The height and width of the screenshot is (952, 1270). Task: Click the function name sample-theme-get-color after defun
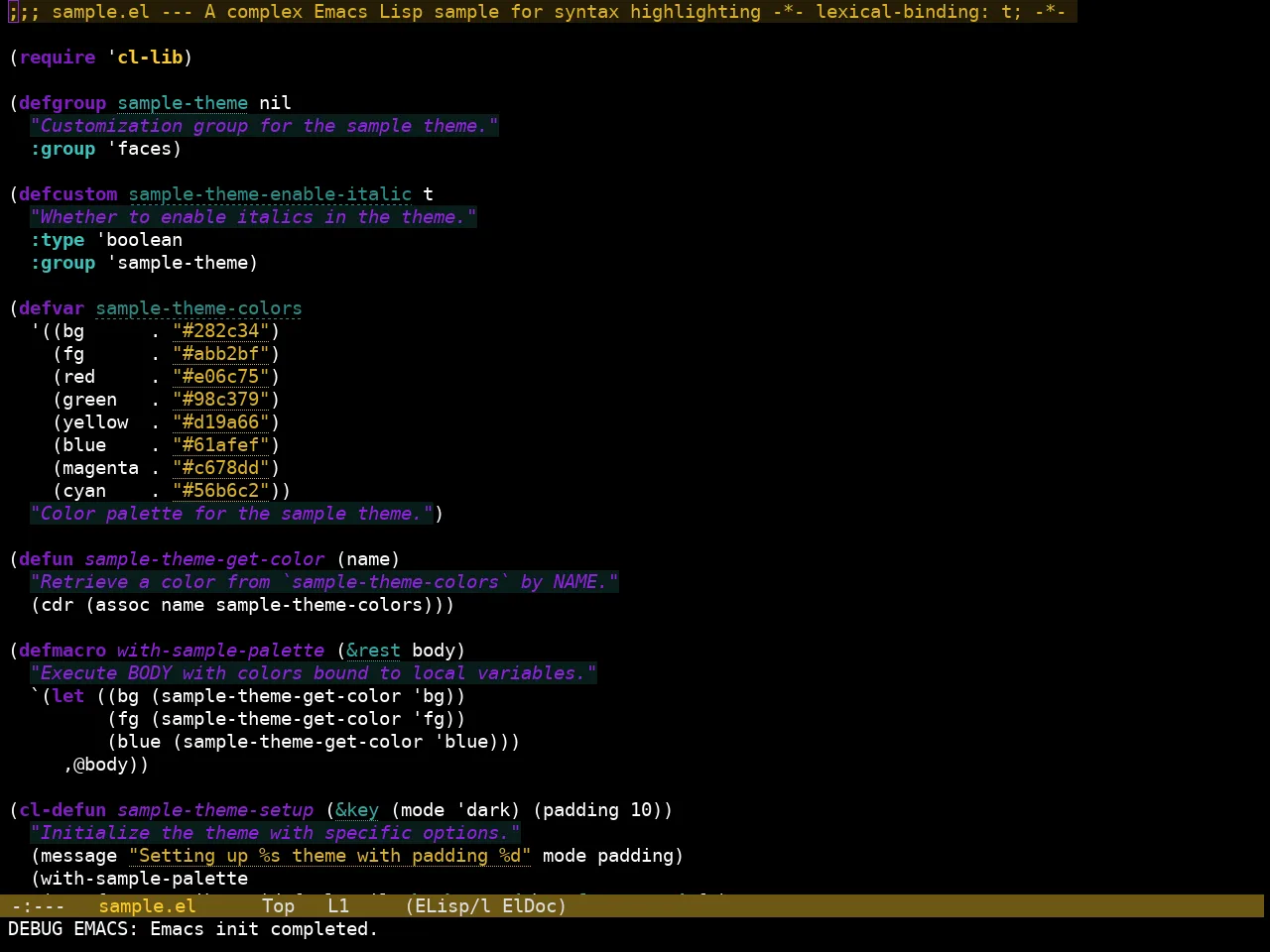(x=204, y=559)
